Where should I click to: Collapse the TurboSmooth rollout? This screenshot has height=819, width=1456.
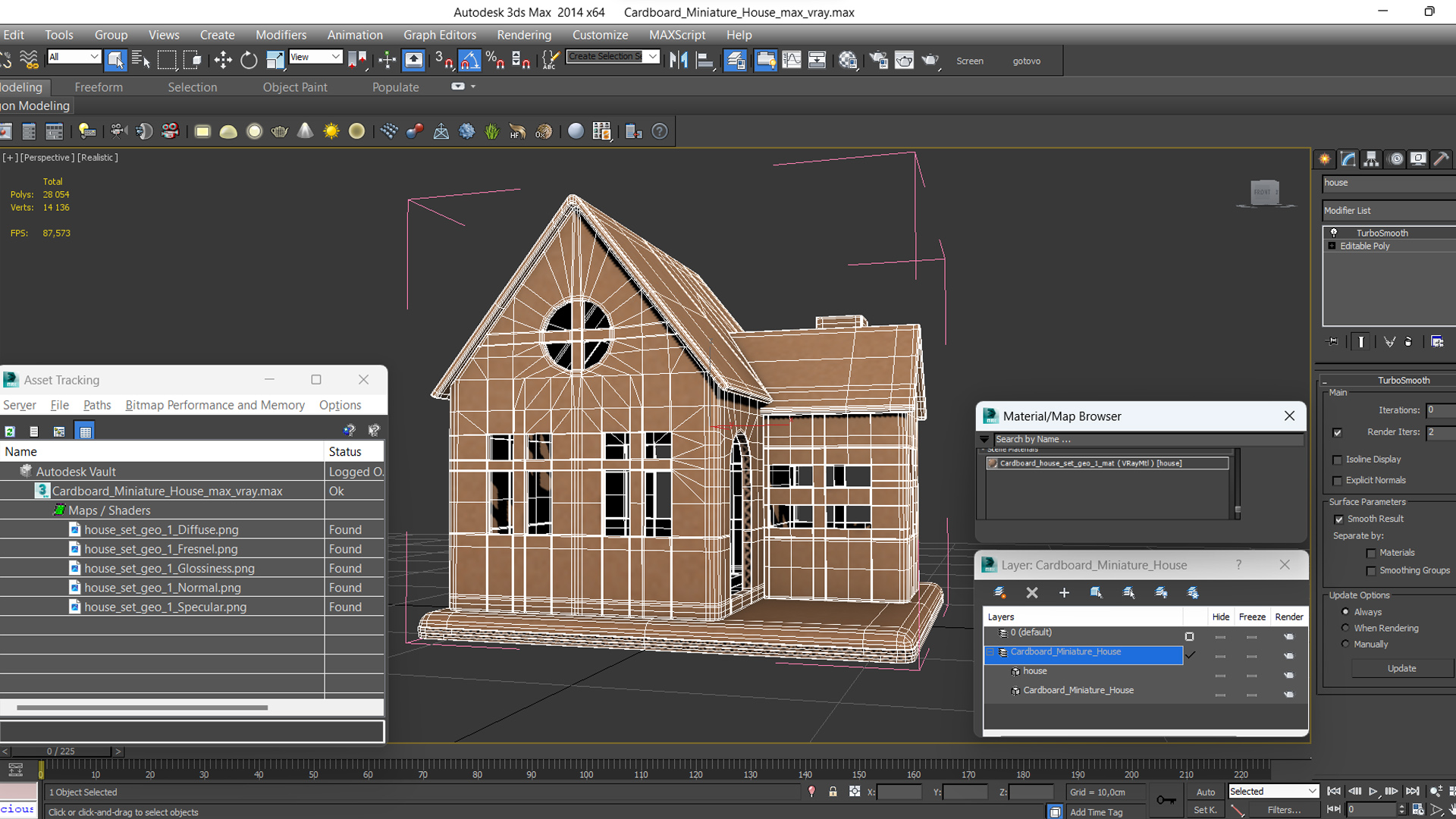(x=1324, y=381)
